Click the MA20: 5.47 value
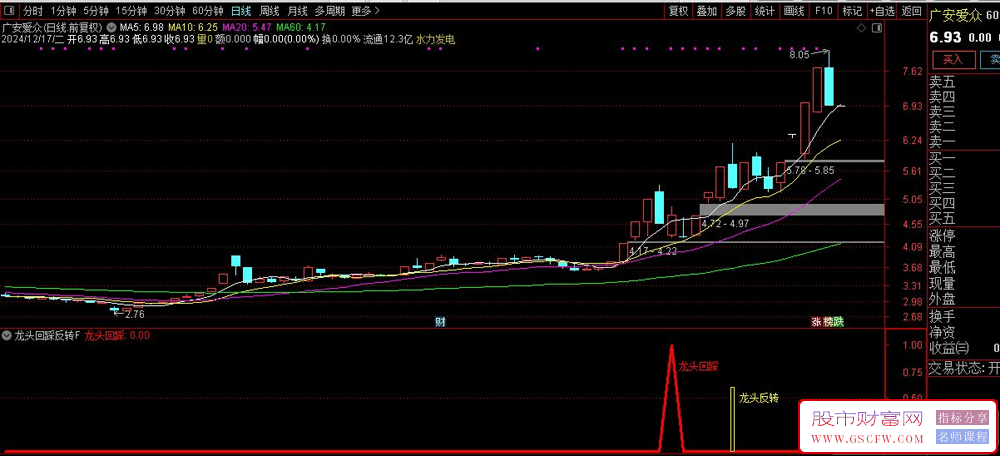This screenshot has width=1000, height=456. (247, 27)
